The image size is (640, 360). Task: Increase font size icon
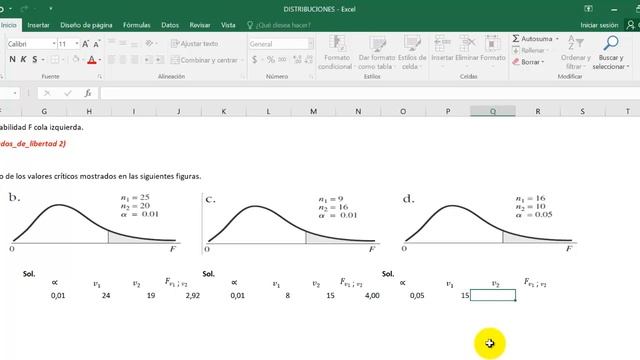coord(85,44)
